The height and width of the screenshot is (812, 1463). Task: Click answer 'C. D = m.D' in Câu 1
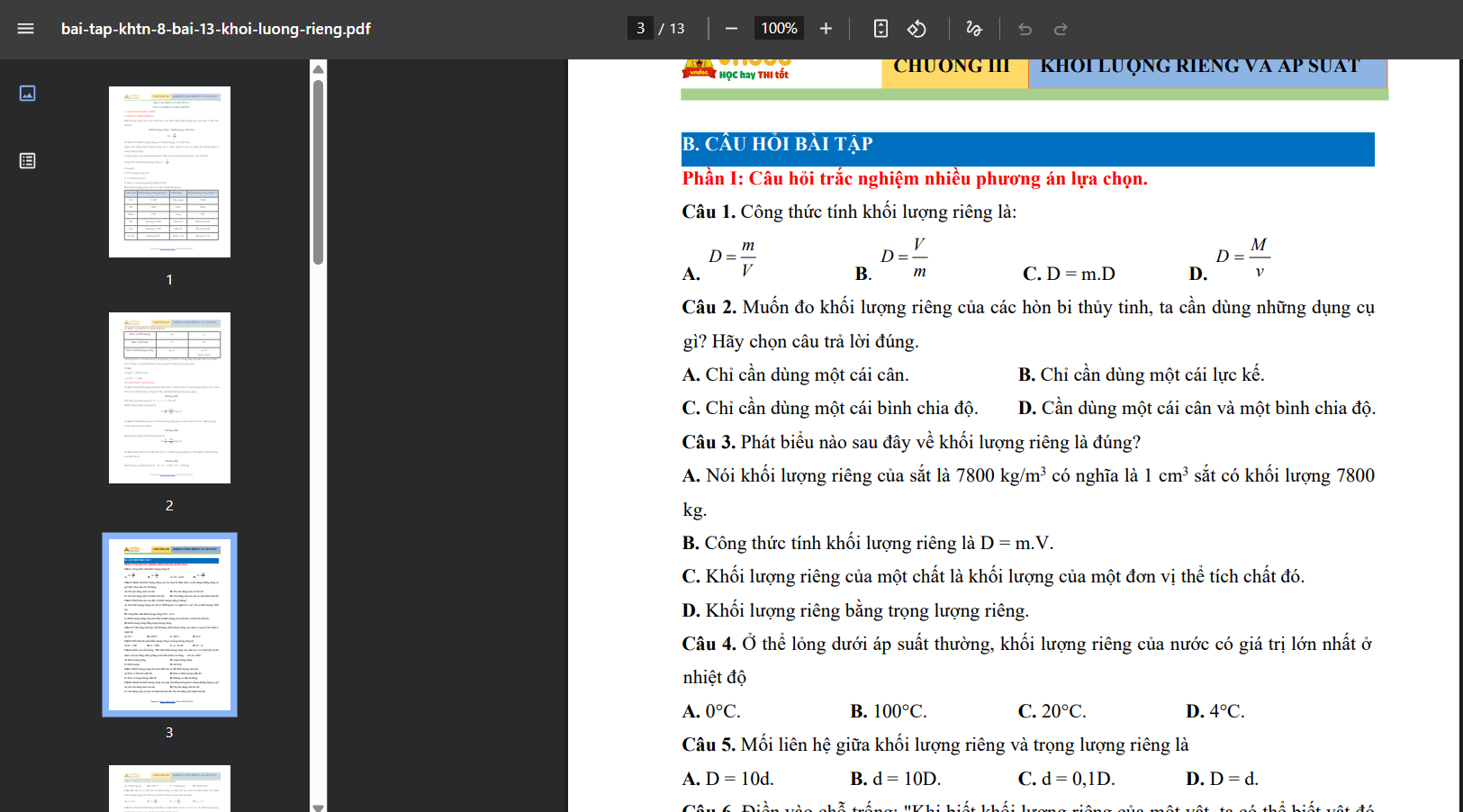coord(1069,274)
